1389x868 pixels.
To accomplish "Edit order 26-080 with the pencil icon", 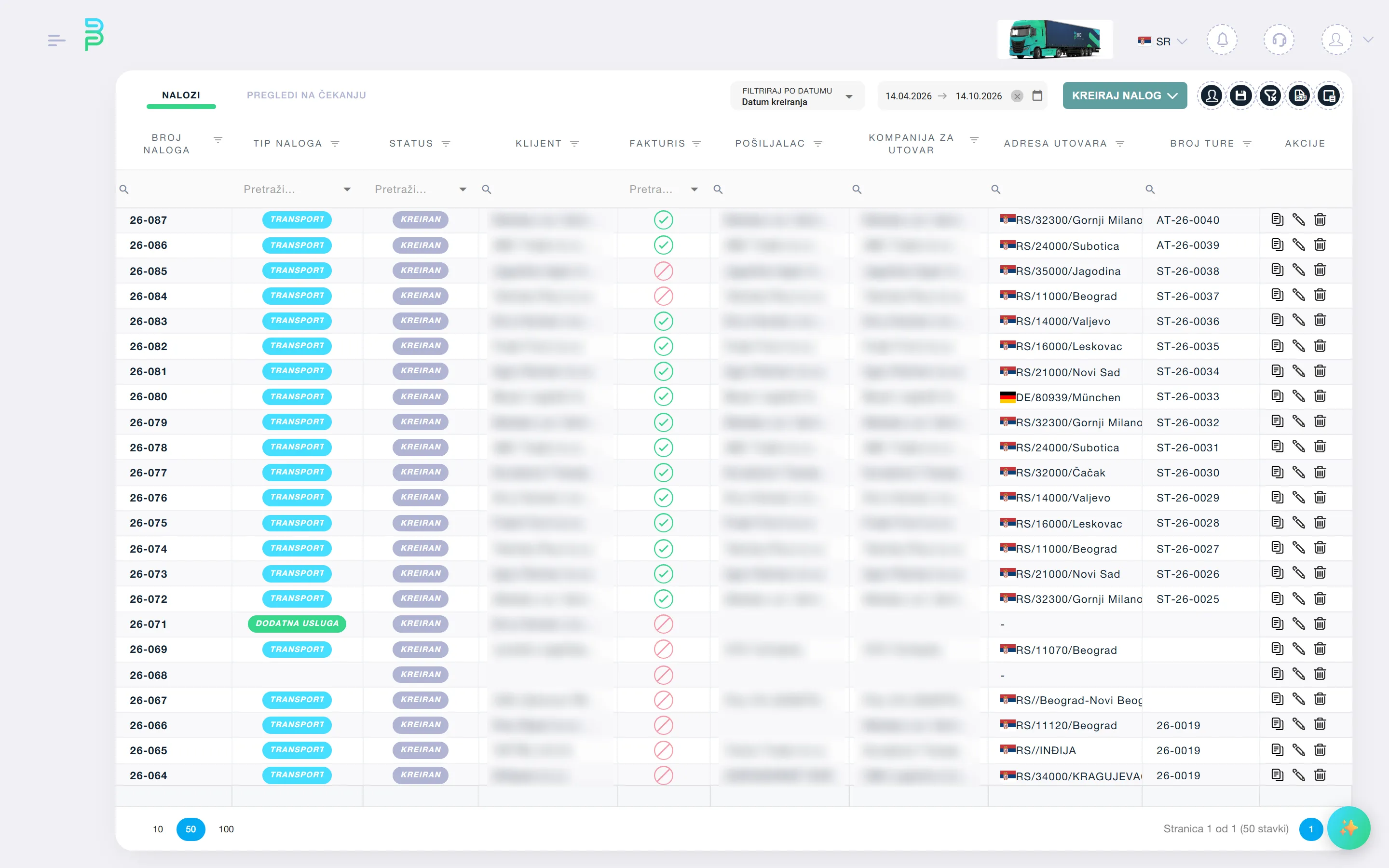I will (1298, 396).
